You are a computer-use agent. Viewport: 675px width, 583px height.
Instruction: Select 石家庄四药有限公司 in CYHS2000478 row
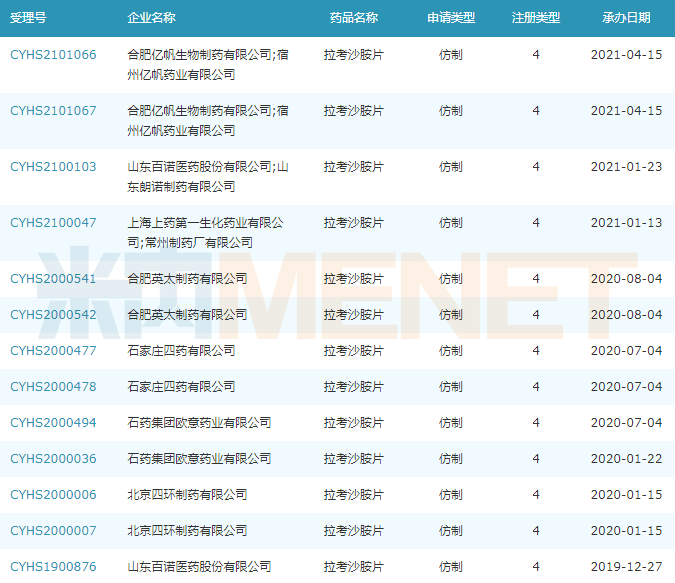[181, 387]
